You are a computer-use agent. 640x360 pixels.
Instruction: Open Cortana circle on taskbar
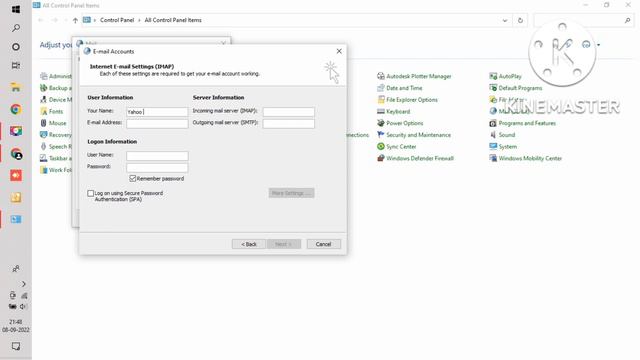tap(16, 47)
